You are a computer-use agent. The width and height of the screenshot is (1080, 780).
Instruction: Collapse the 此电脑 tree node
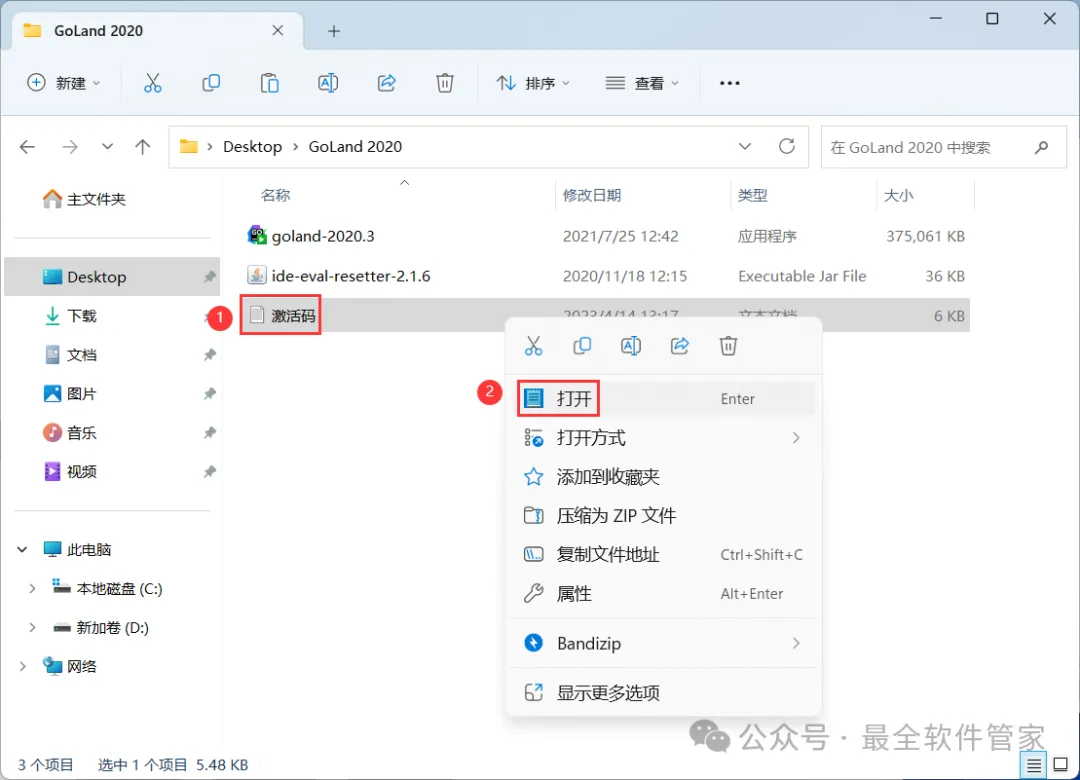tap(22, 549)
